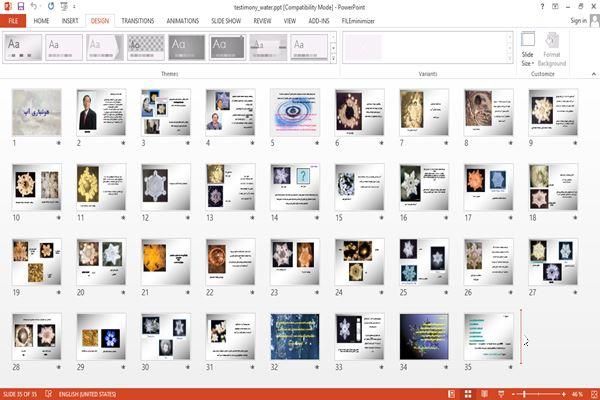Click ENGLISH (UNITED STATES) language indicator
The image size is (600, 400).
87,394
